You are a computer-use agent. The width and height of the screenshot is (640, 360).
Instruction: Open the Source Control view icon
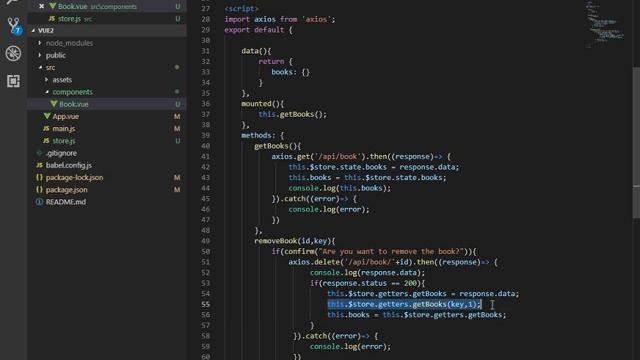[14, 26]
